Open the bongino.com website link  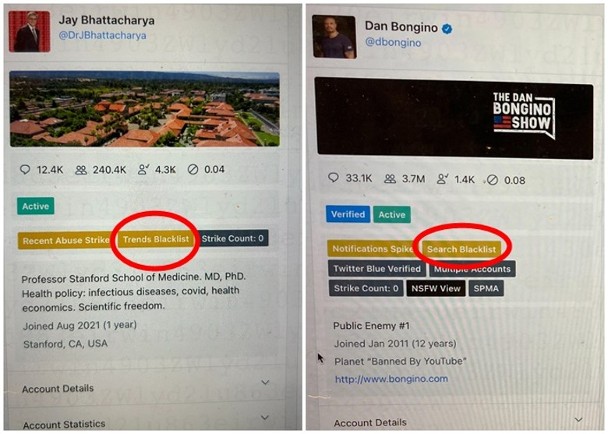[391, 379]
